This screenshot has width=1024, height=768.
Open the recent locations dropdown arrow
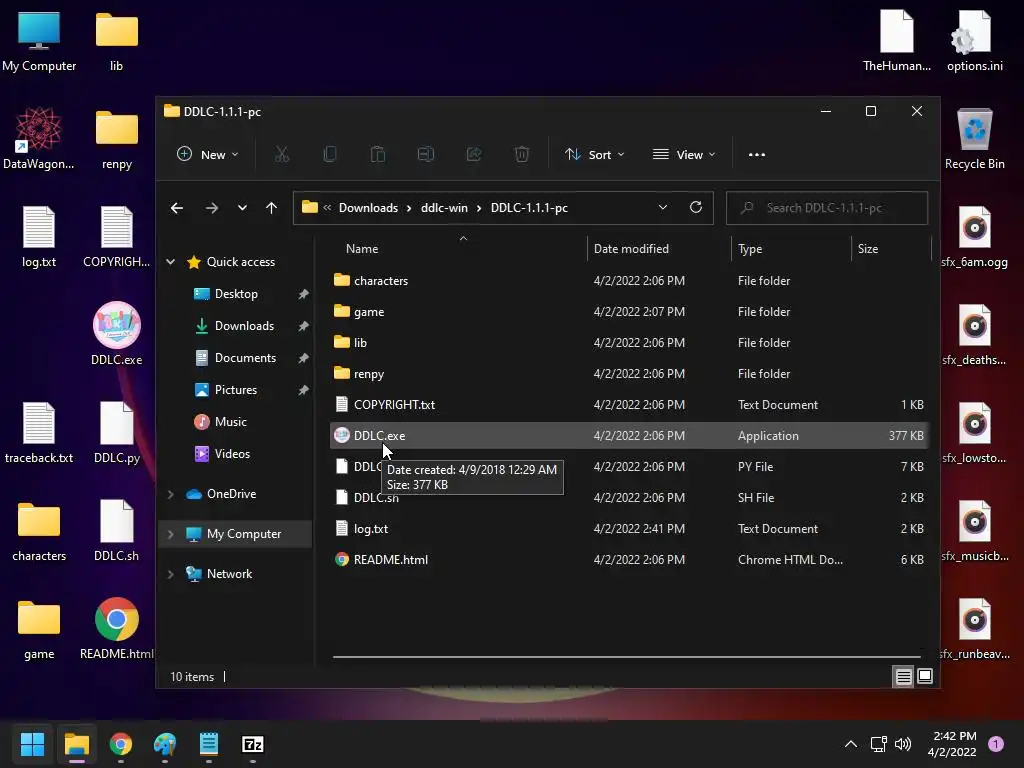pos(242,208)
